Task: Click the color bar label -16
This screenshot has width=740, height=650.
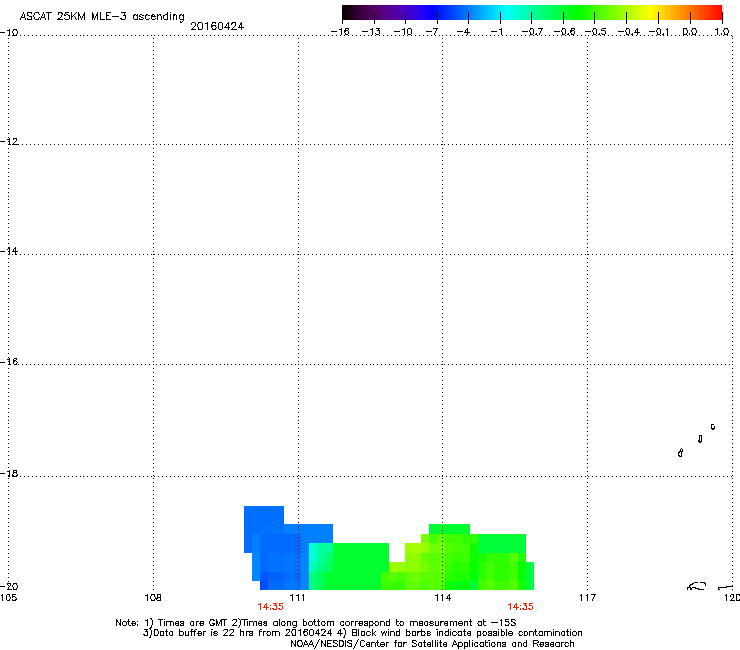Action: (x=340, y=32)
